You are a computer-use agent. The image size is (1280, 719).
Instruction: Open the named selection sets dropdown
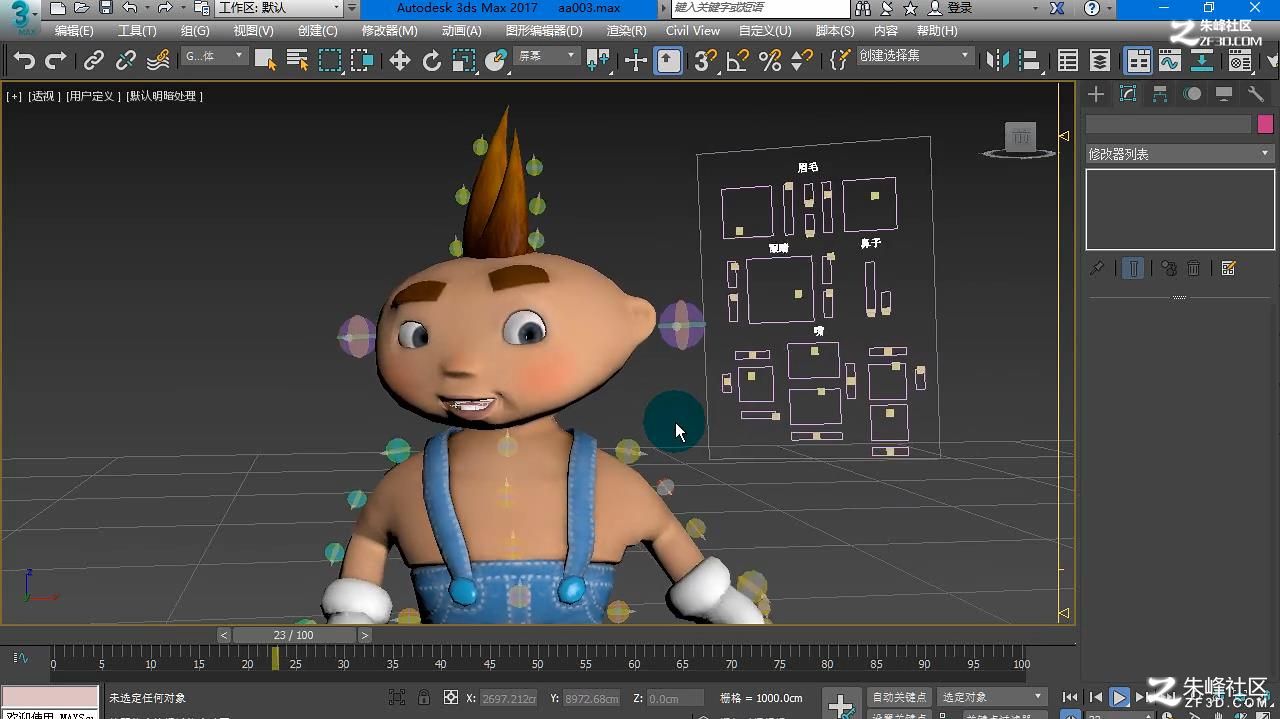pos(914,57)
